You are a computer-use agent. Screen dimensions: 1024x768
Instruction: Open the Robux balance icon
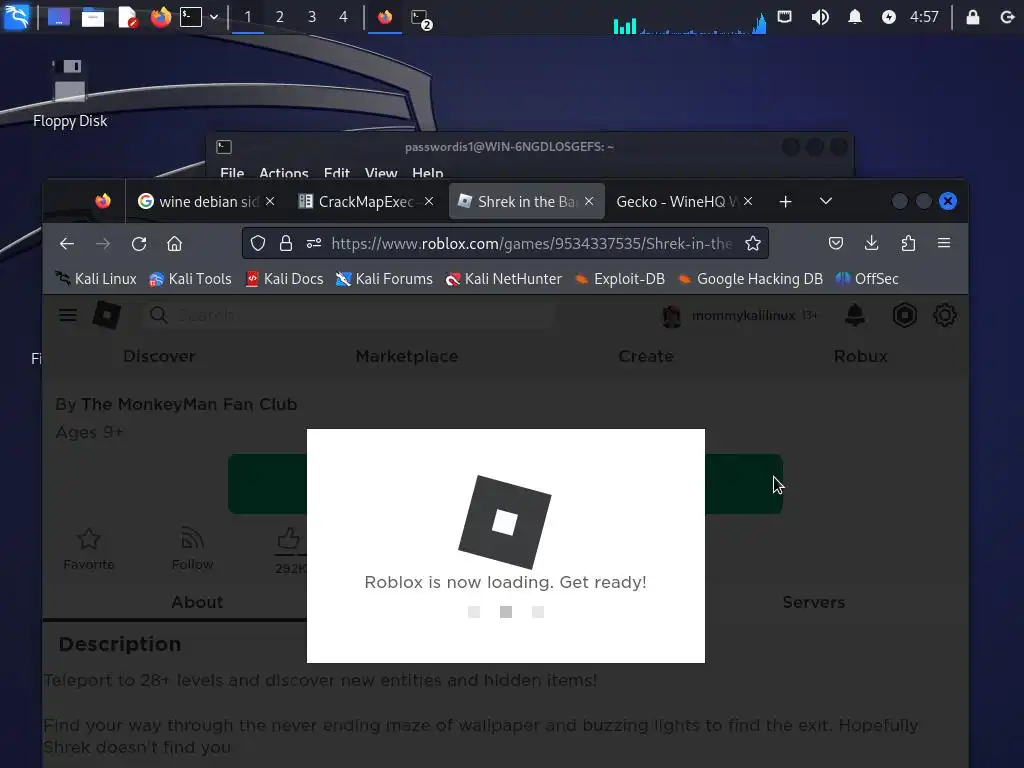pos(904,316)
